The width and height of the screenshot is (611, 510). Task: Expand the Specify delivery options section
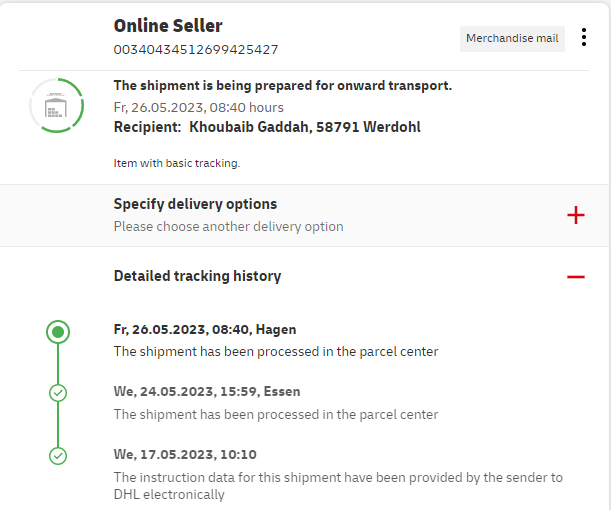[x=195, y=204]
